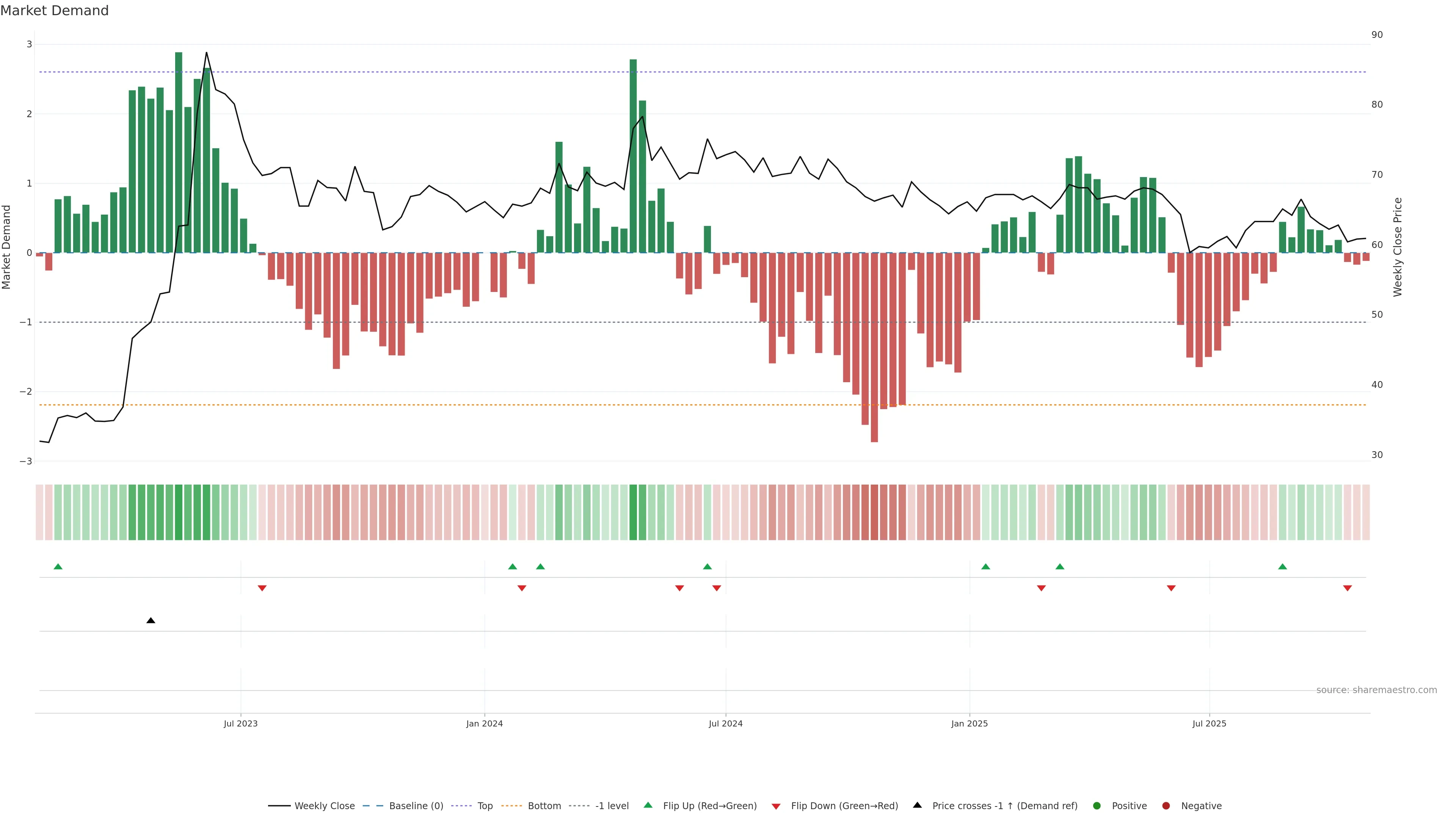Click the Jan 2025 x-axis label
Viewport: 1456px width, 819px height.
pos(970,723)
